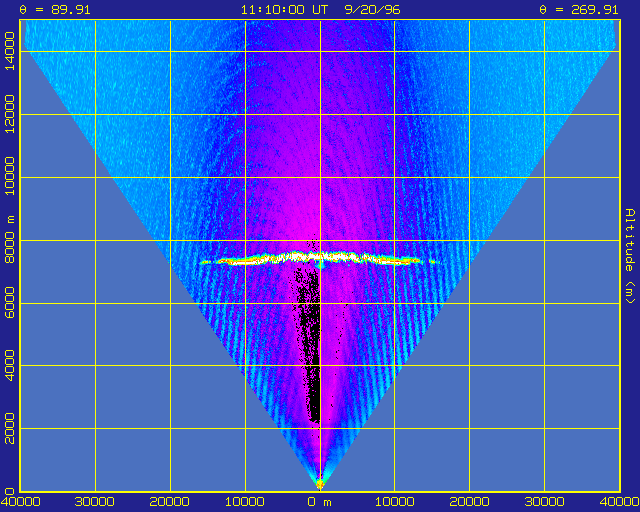Click the 11:10:00 UT 9/20/96 timestamp

[320, 9]
